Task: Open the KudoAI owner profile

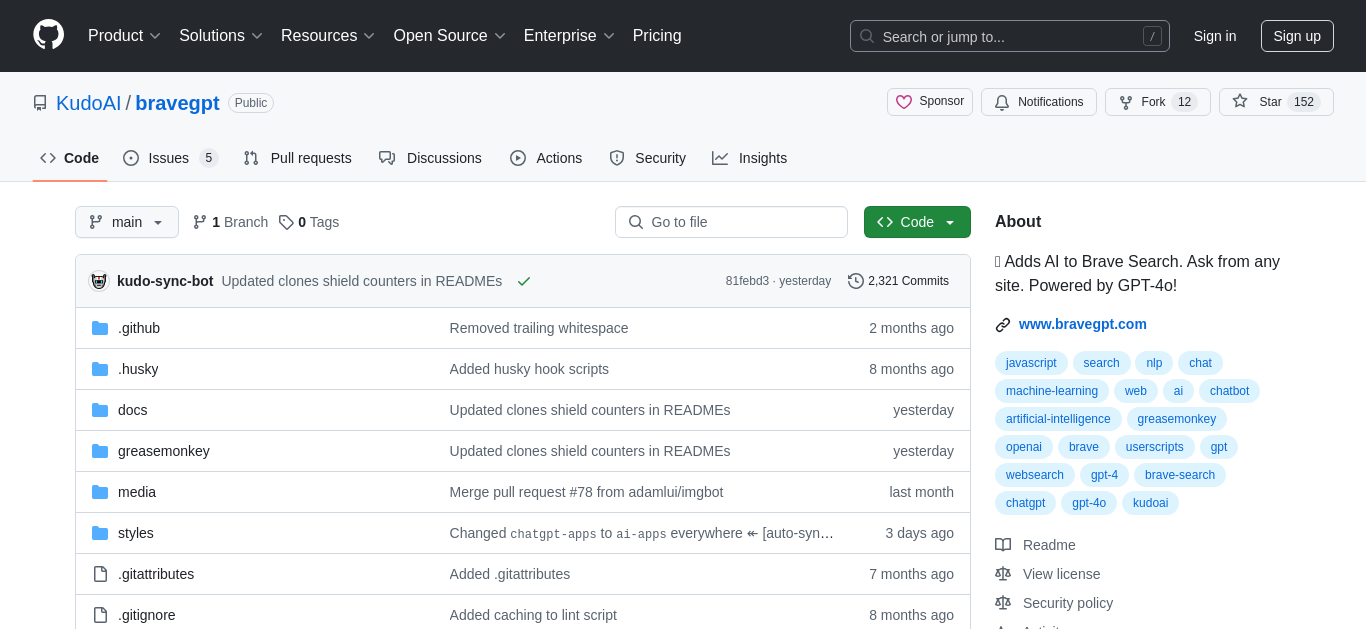Action: 88,103
